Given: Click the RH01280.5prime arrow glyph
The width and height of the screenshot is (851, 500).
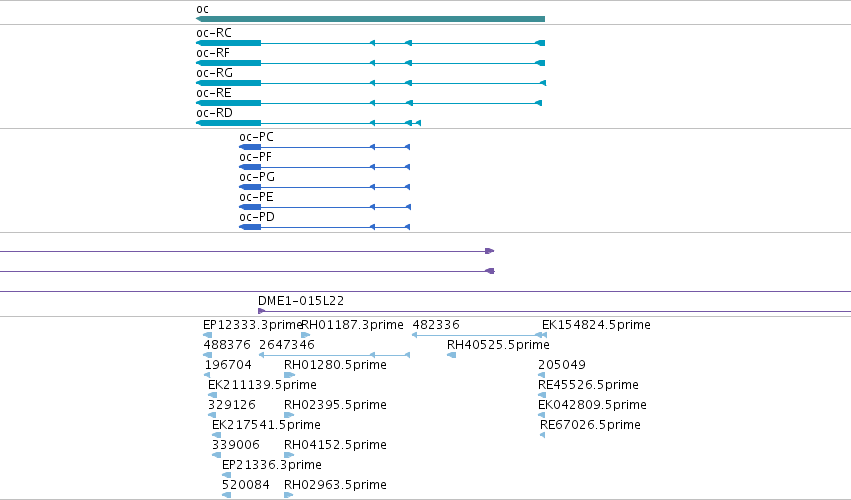Looking at the screenshot, I should point(289,375).
